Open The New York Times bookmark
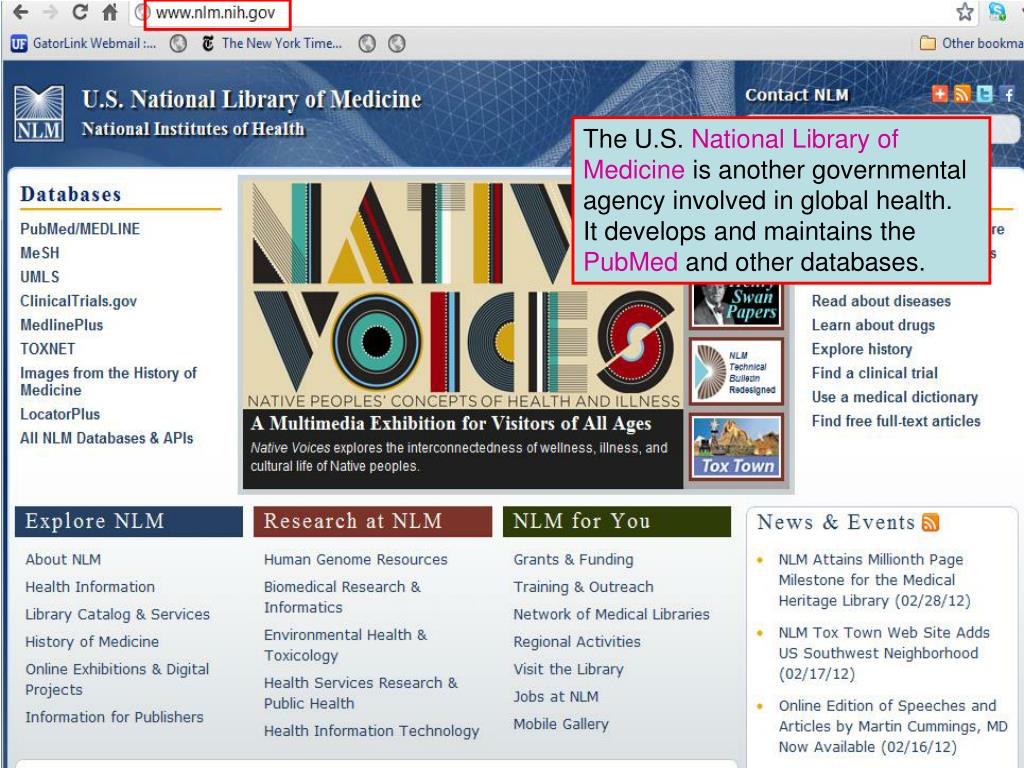 pyautogui.click(x=272, y=43)
